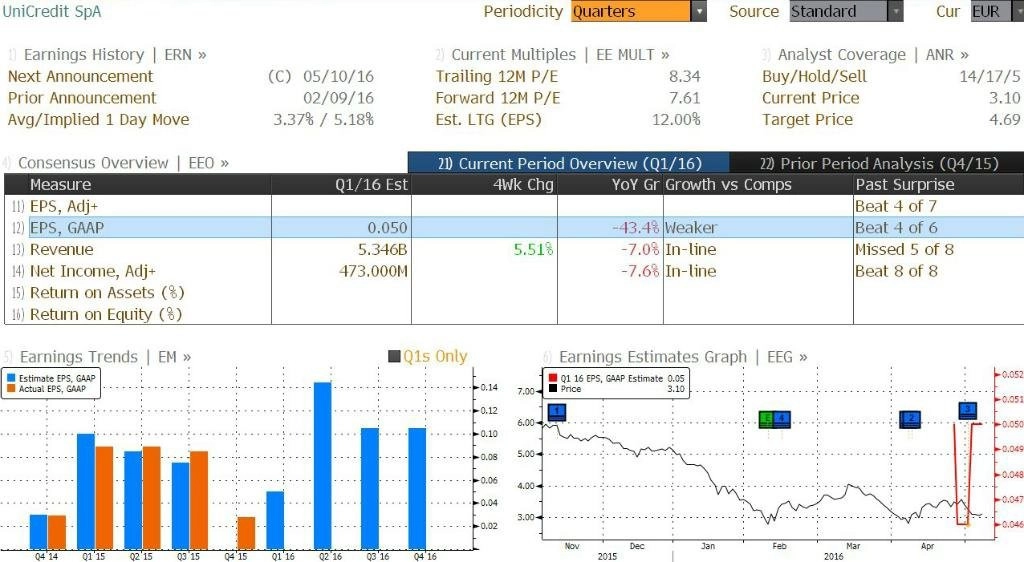This screenshot has height=562, width=1024.
Task: Select the EPS, GAAP measure row
Action: pos(514,228)
